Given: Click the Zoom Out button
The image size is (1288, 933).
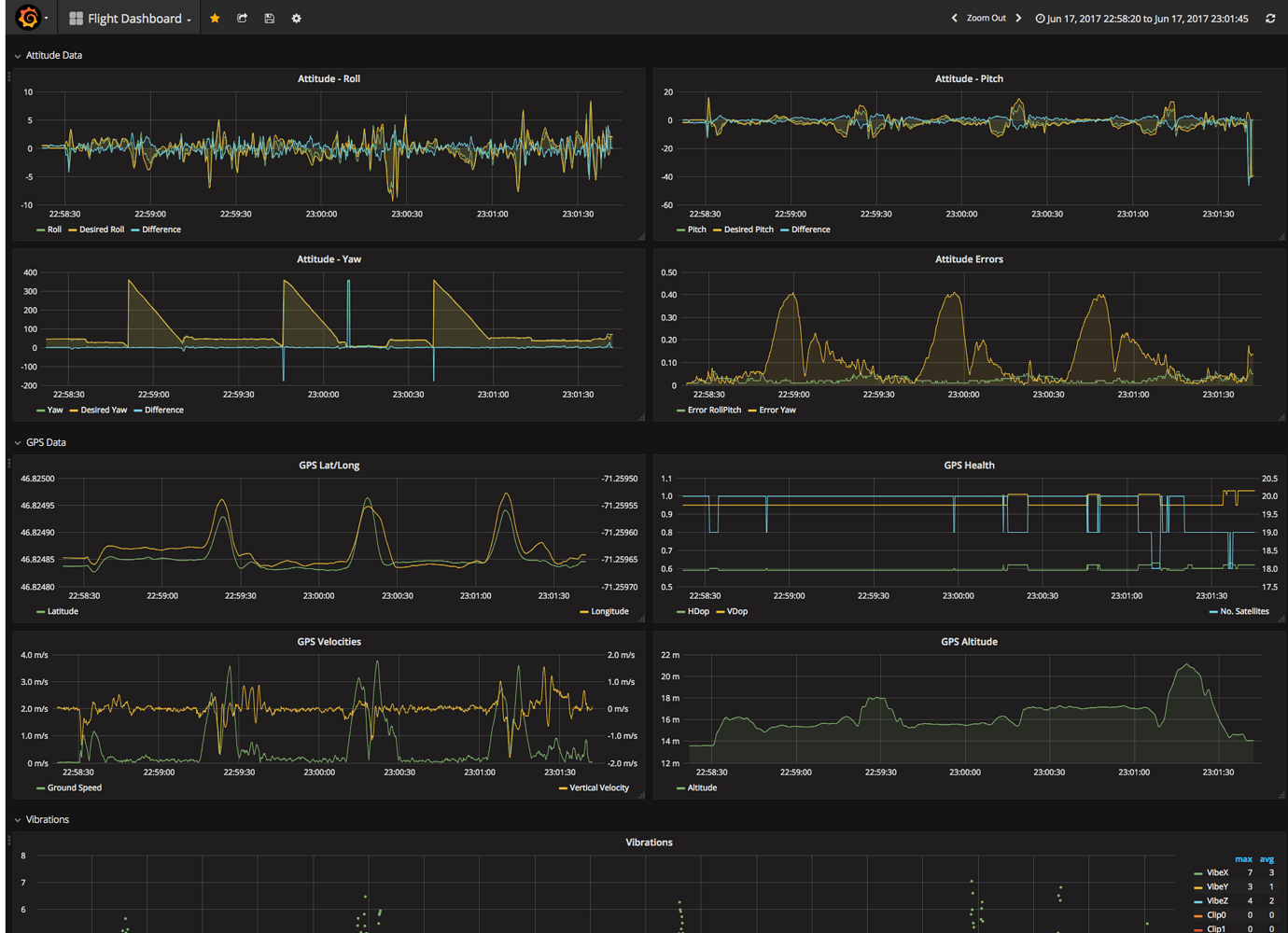Looking at the screenshot, I should click(x=987, y=17).
